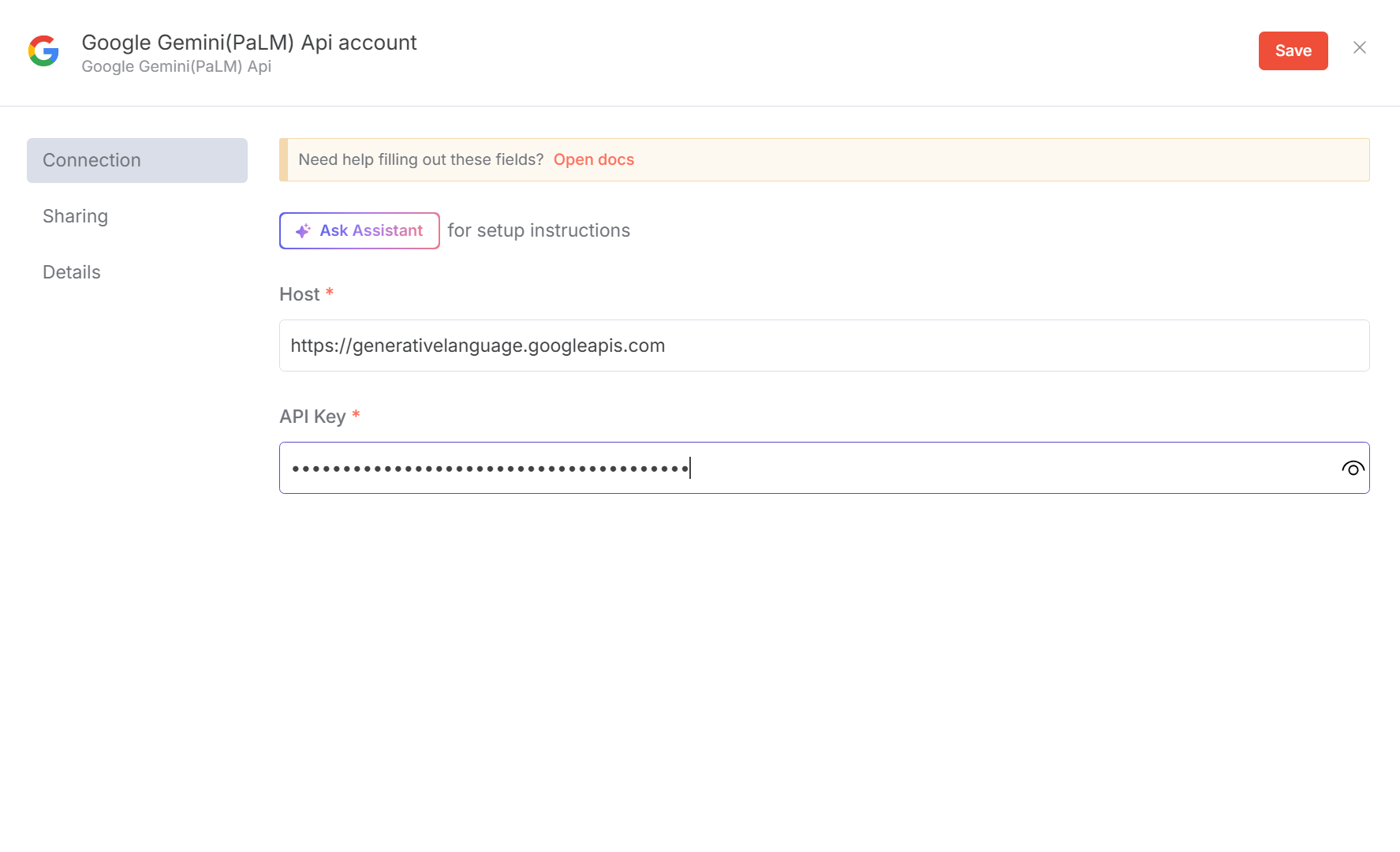Click the credential name title to rename

coord(249,43)
